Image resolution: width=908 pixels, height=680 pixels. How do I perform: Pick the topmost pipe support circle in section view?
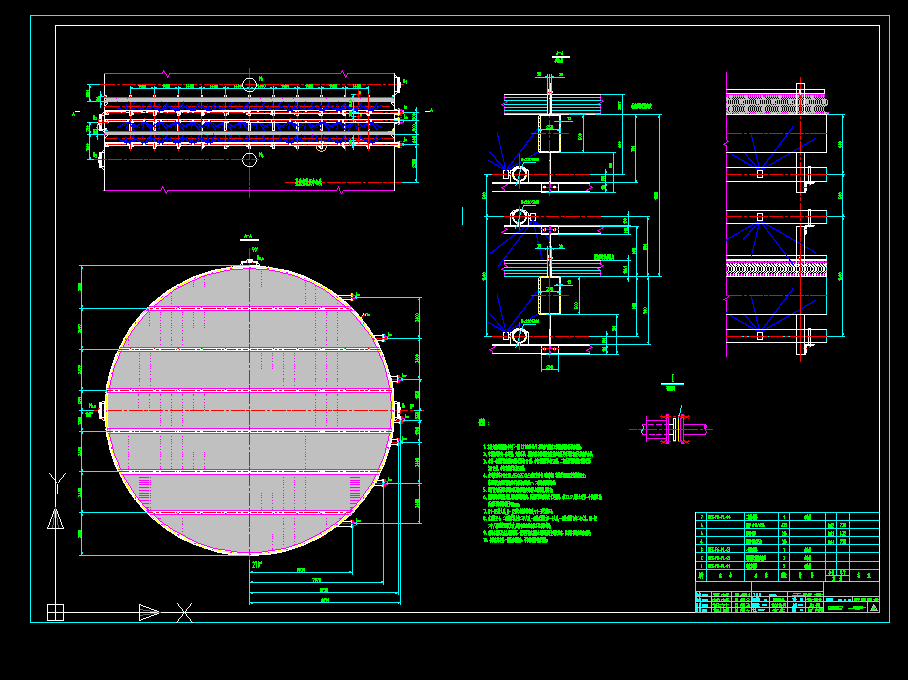519,173
